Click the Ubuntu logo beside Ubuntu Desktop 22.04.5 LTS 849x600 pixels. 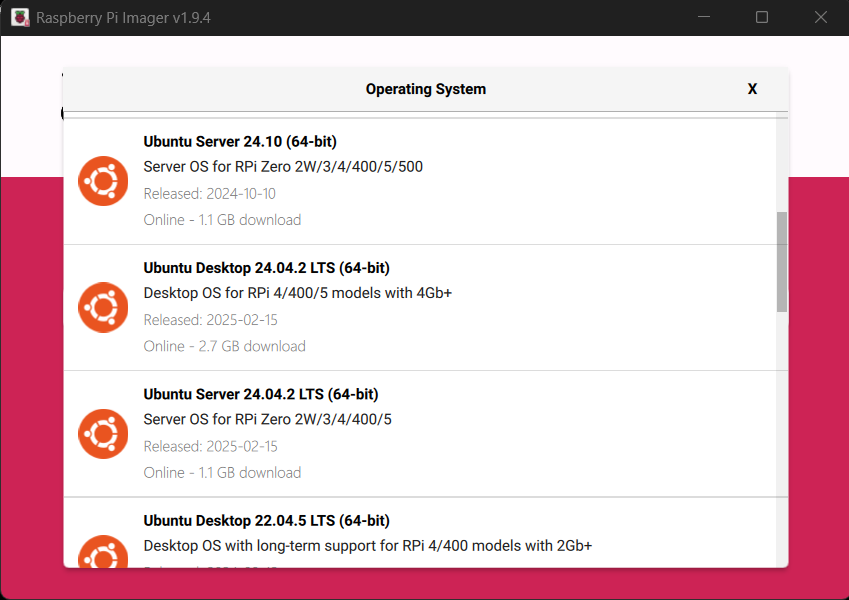coord(103,551)
